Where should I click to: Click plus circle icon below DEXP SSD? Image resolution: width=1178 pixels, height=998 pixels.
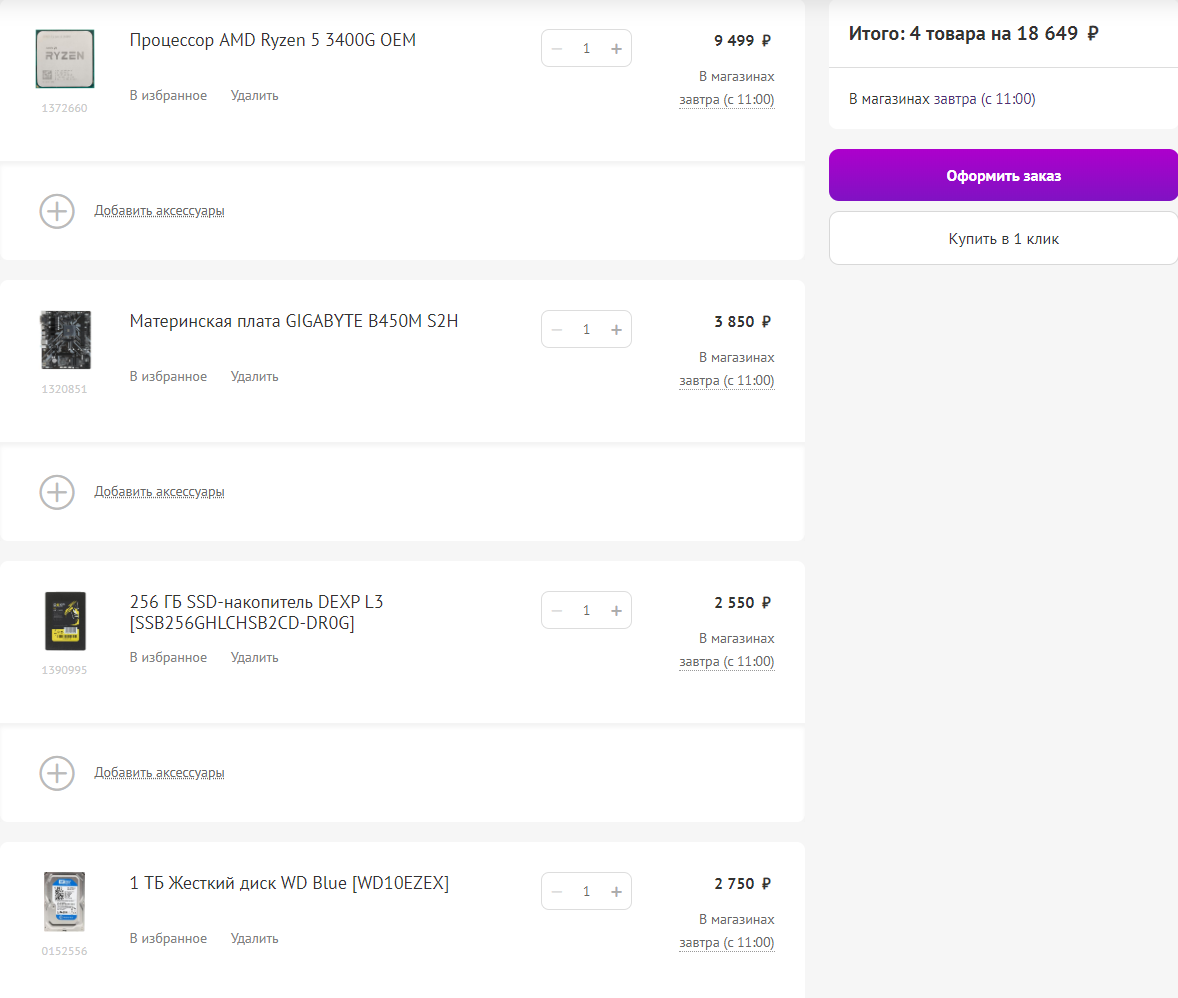[x=57, y=773]
